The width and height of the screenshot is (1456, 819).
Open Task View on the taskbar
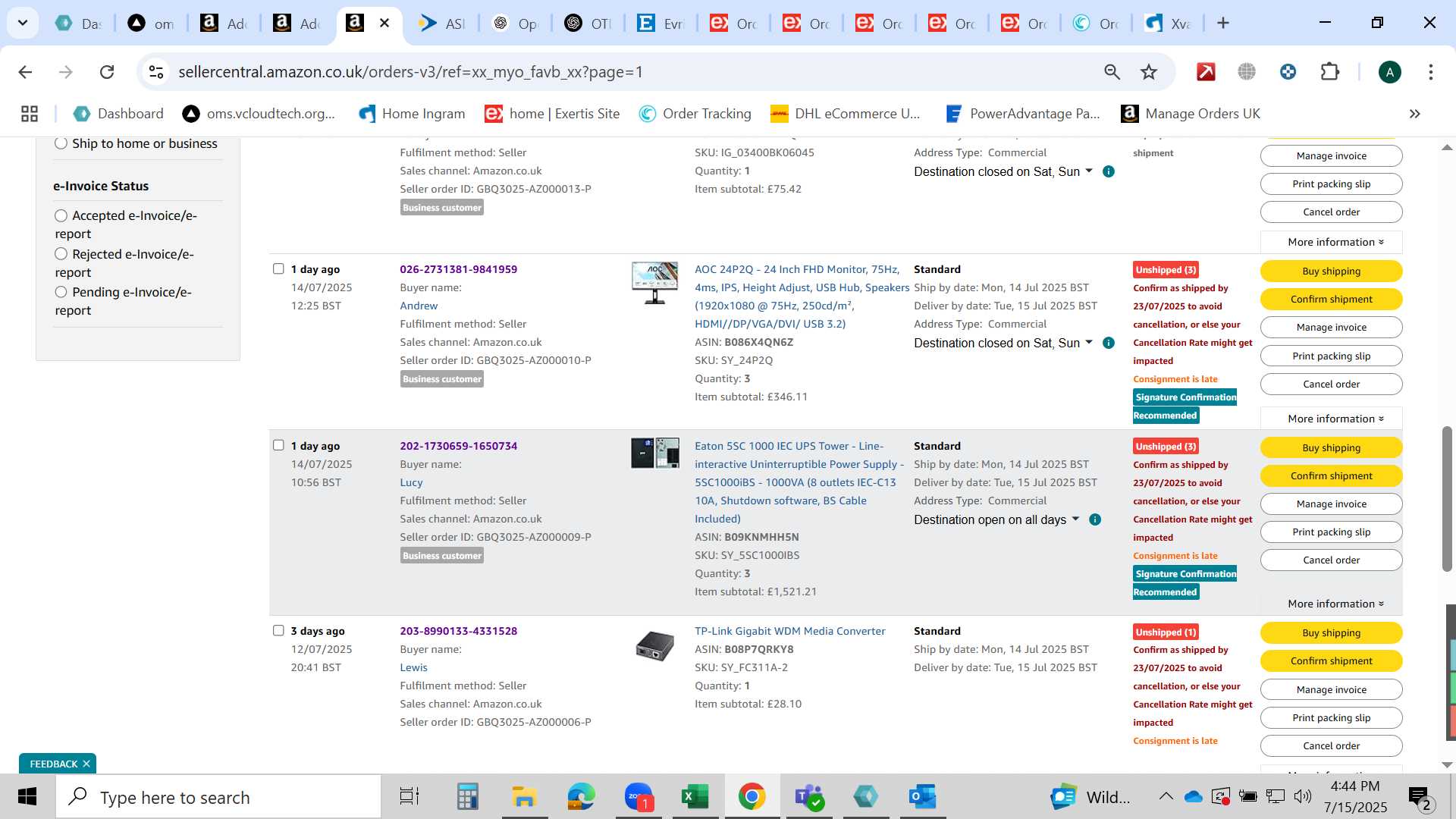[x=409, y=797]
